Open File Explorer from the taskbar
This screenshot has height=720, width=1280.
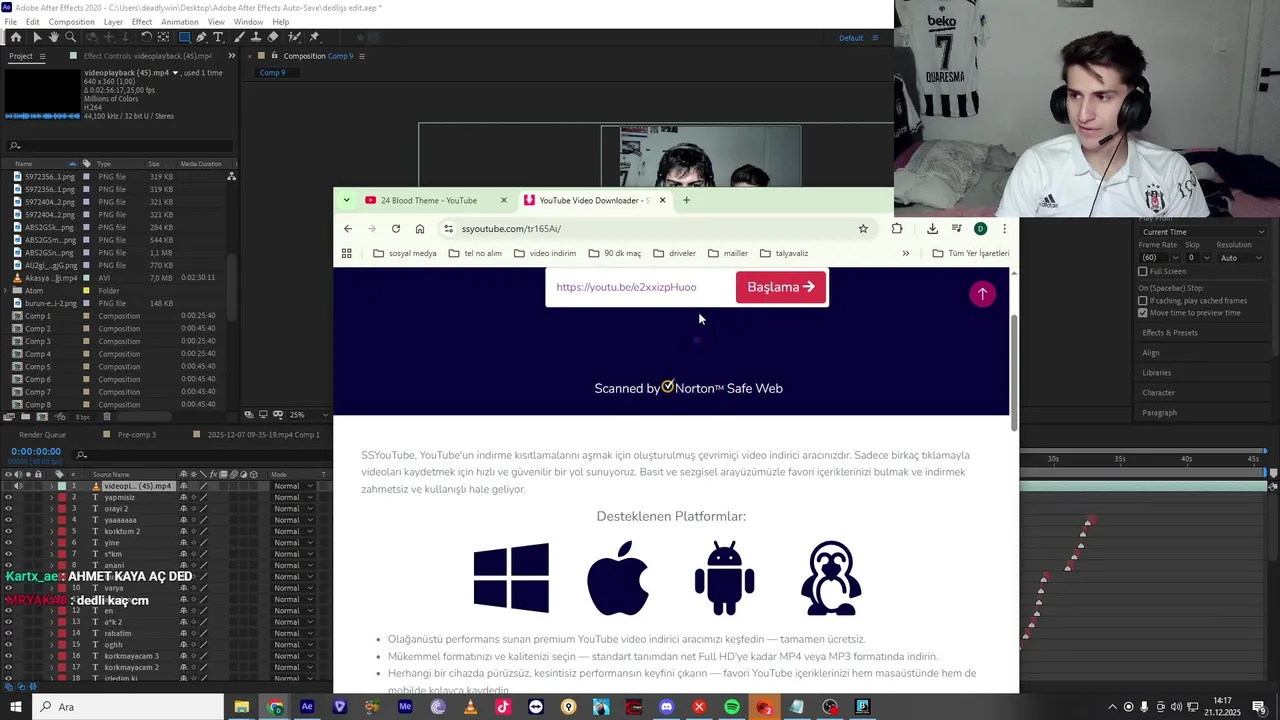(241, 707)
